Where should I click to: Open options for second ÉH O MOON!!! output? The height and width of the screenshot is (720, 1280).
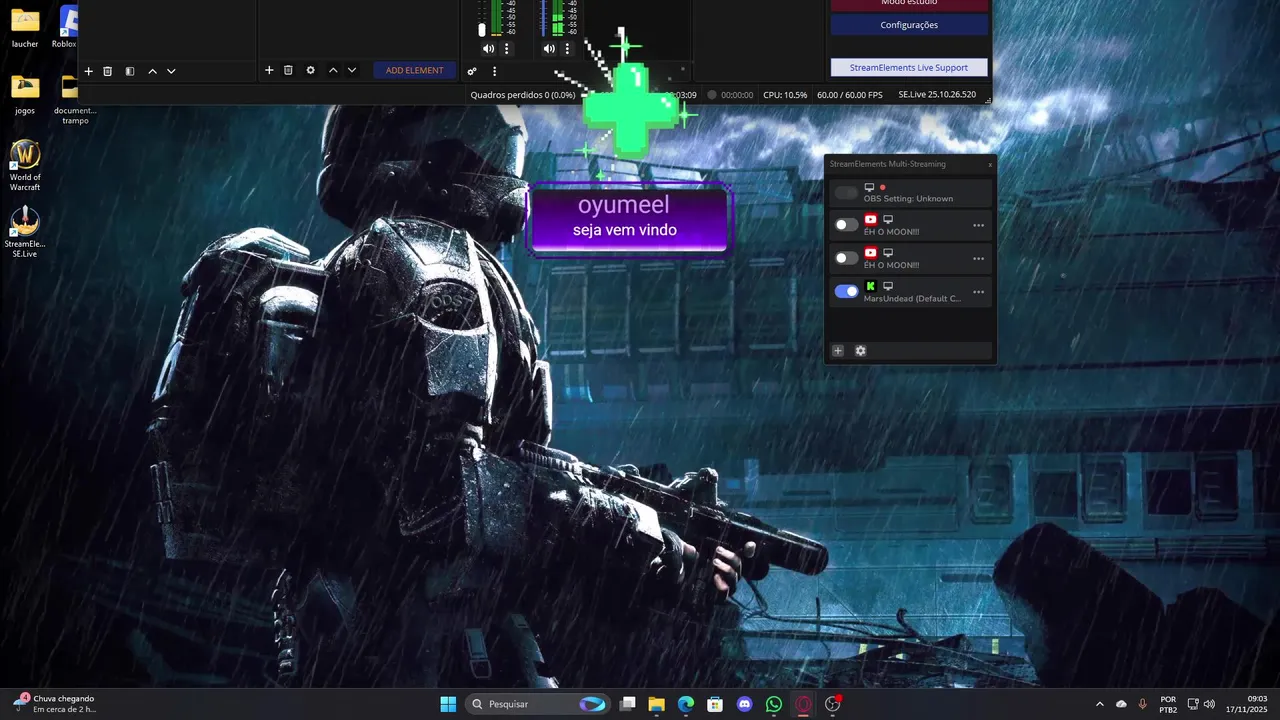tap(978, 259)
